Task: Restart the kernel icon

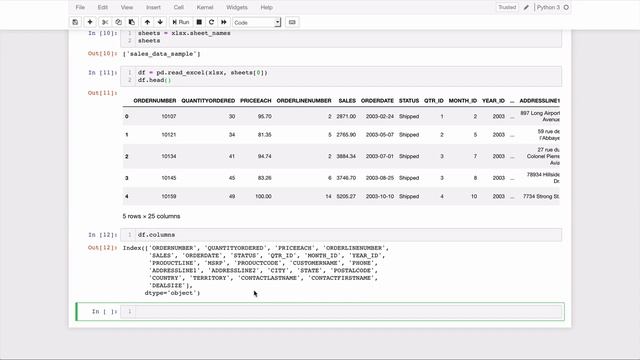Action: pos(211,22)
